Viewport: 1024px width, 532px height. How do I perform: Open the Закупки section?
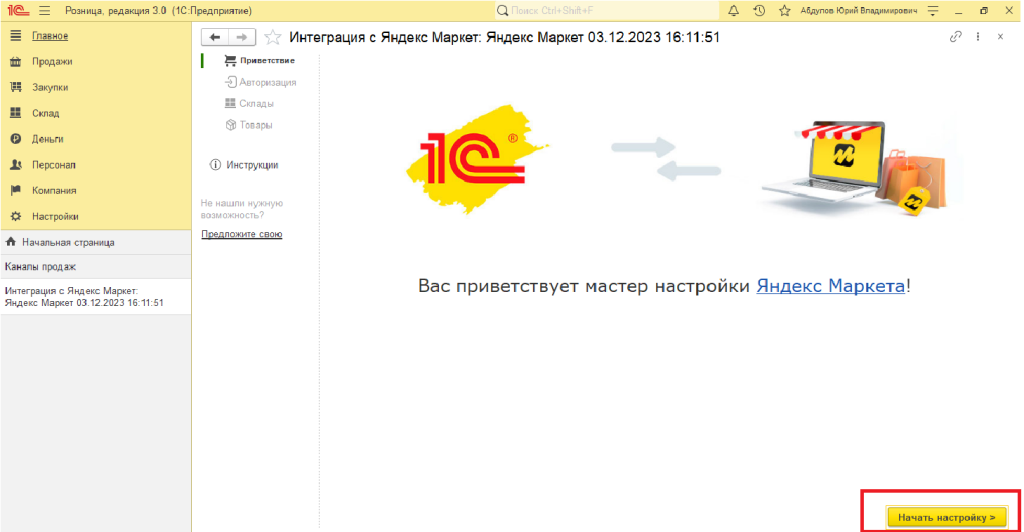tap(50, 87)
